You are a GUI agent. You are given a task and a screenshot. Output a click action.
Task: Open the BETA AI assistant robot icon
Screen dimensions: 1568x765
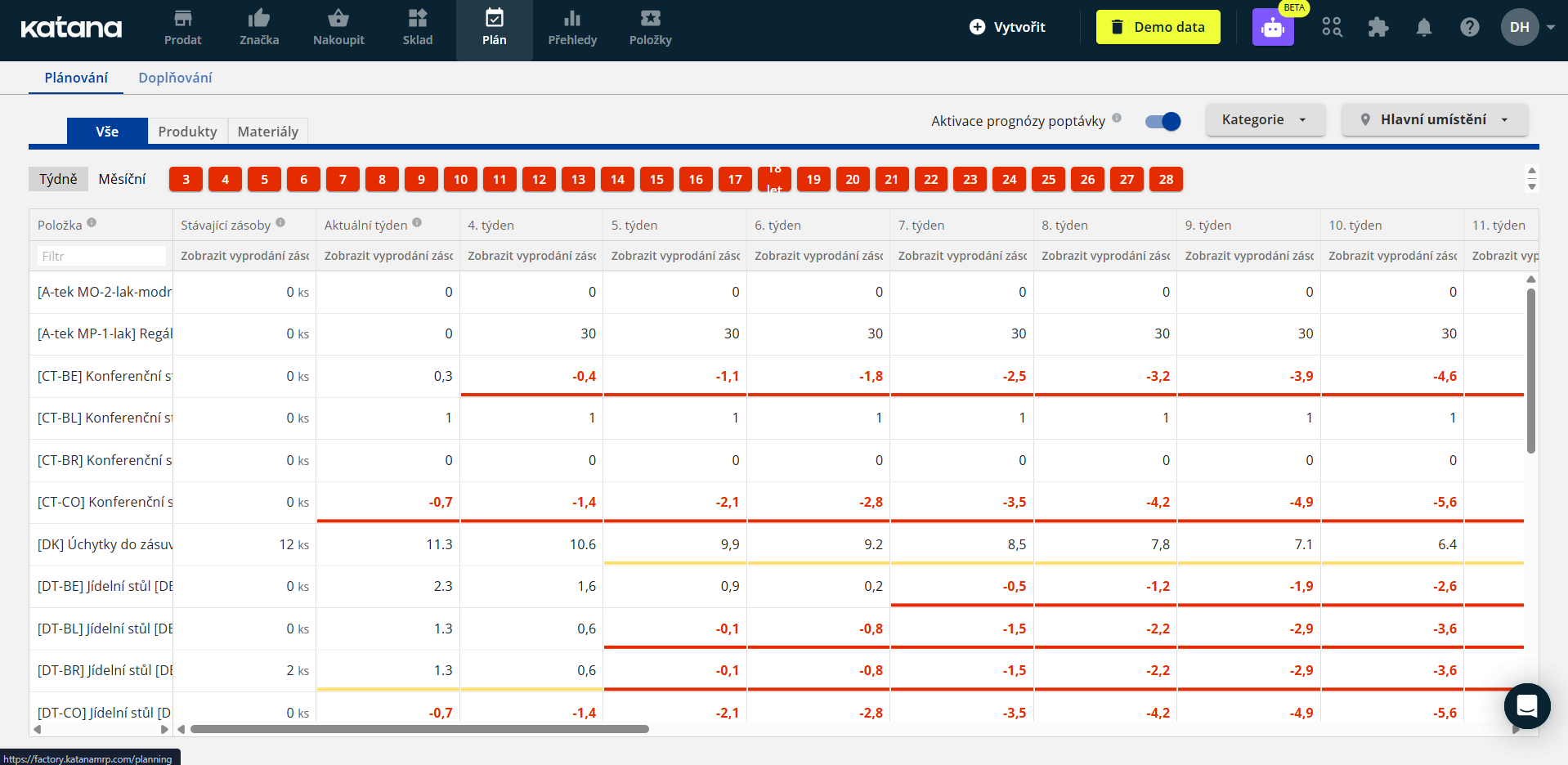(1273, 28)
